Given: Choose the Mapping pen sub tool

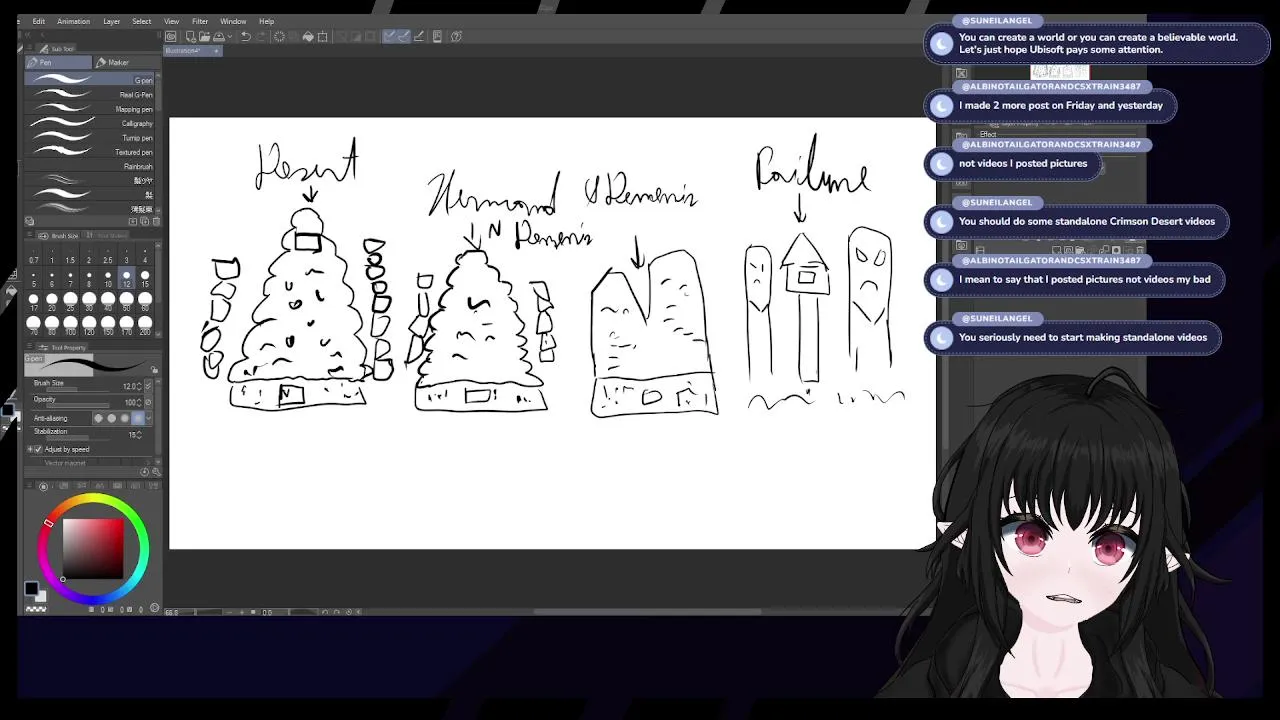Looking at the screenshot, I should pyautogui.click(x=90, y=109).
